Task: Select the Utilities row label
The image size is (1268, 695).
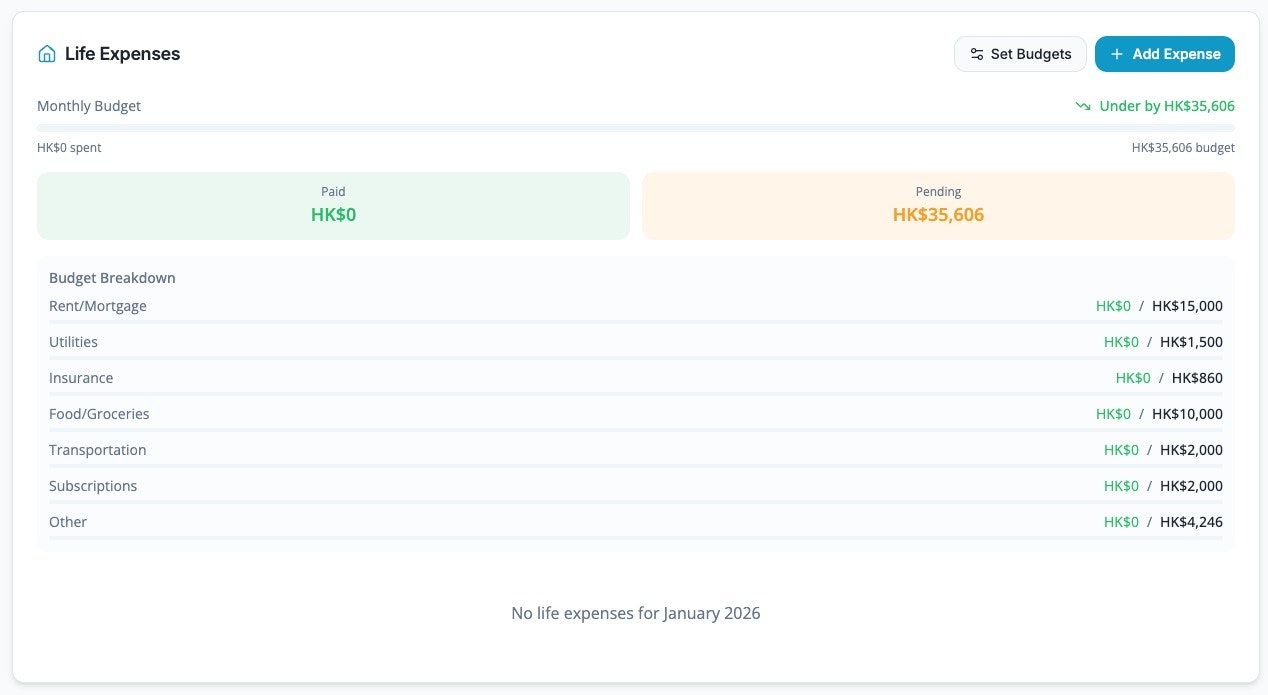Action: 73,342
